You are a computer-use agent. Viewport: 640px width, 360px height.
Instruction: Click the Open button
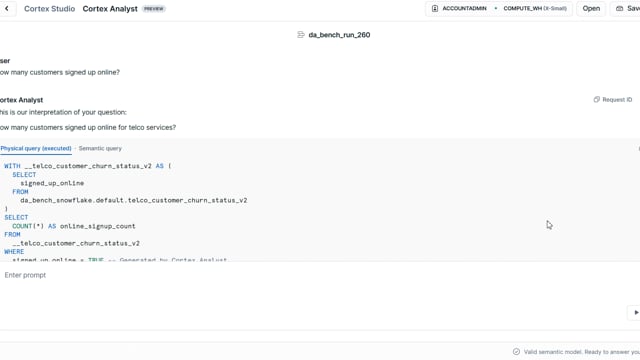[591, 9]
